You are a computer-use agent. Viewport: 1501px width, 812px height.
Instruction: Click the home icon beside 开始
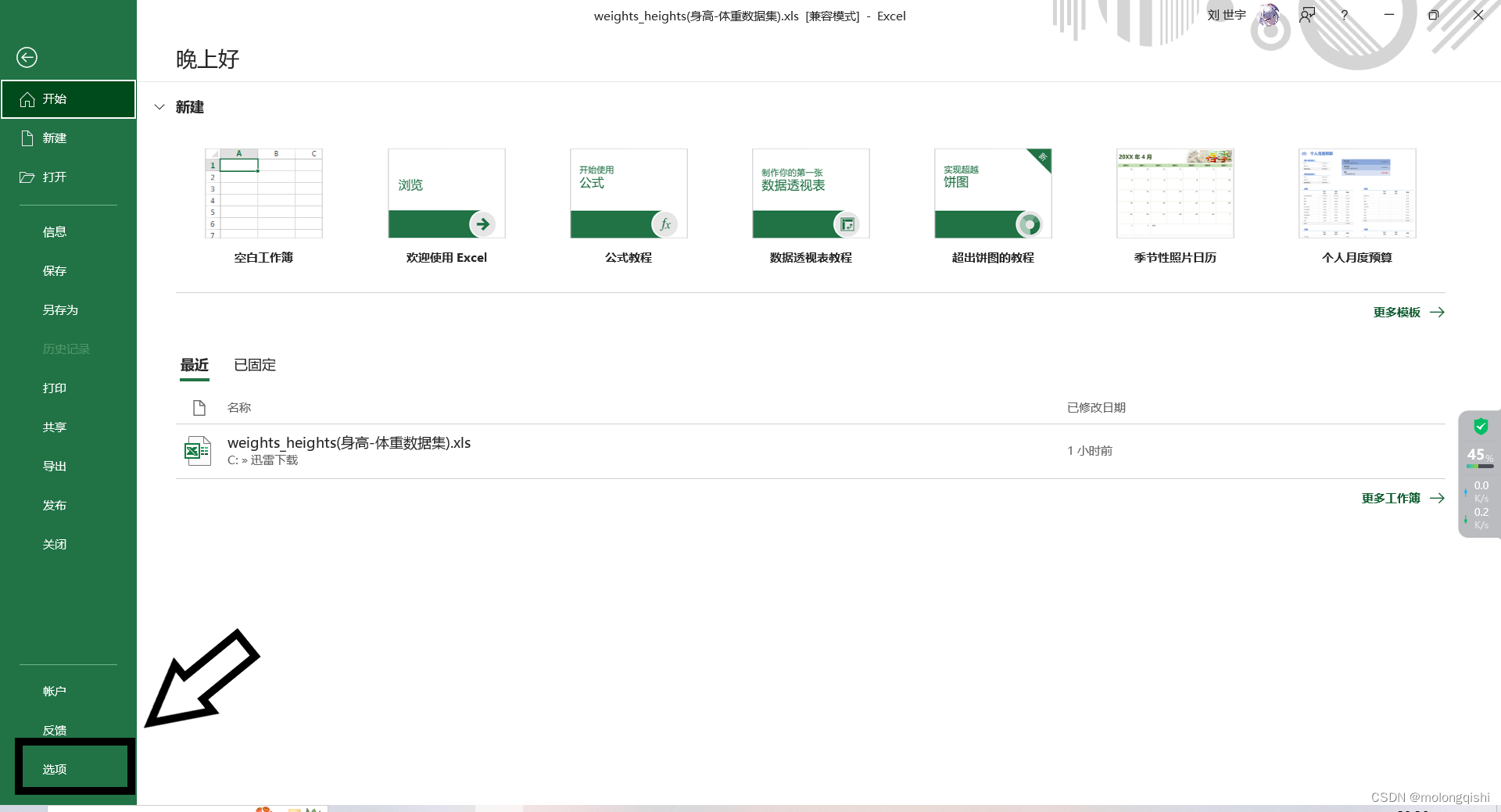pos(27,99)
